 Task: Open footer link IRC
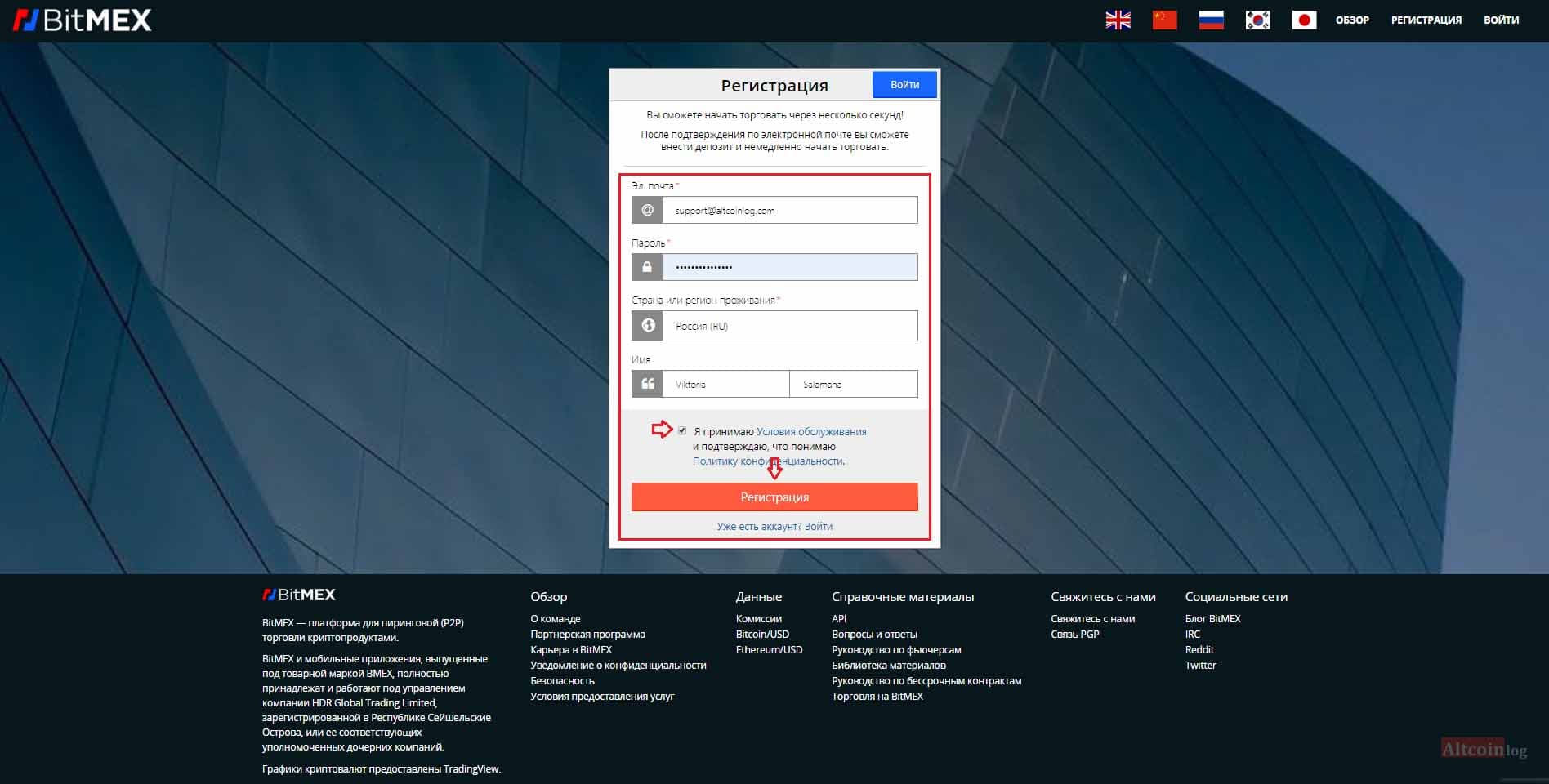click(x=1193, y=635)
